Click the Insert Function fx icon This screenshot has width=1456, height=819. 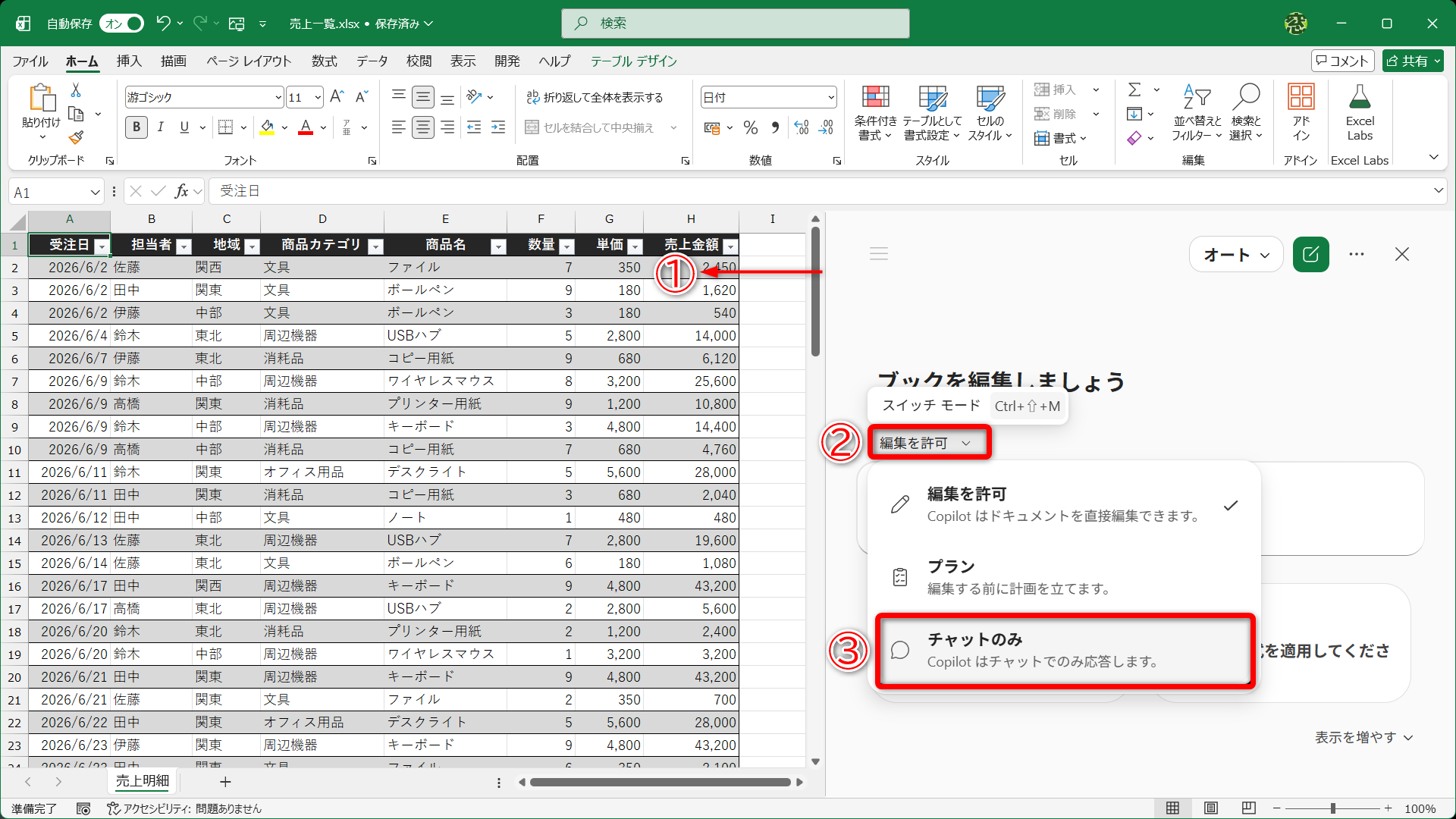(181, 191)
